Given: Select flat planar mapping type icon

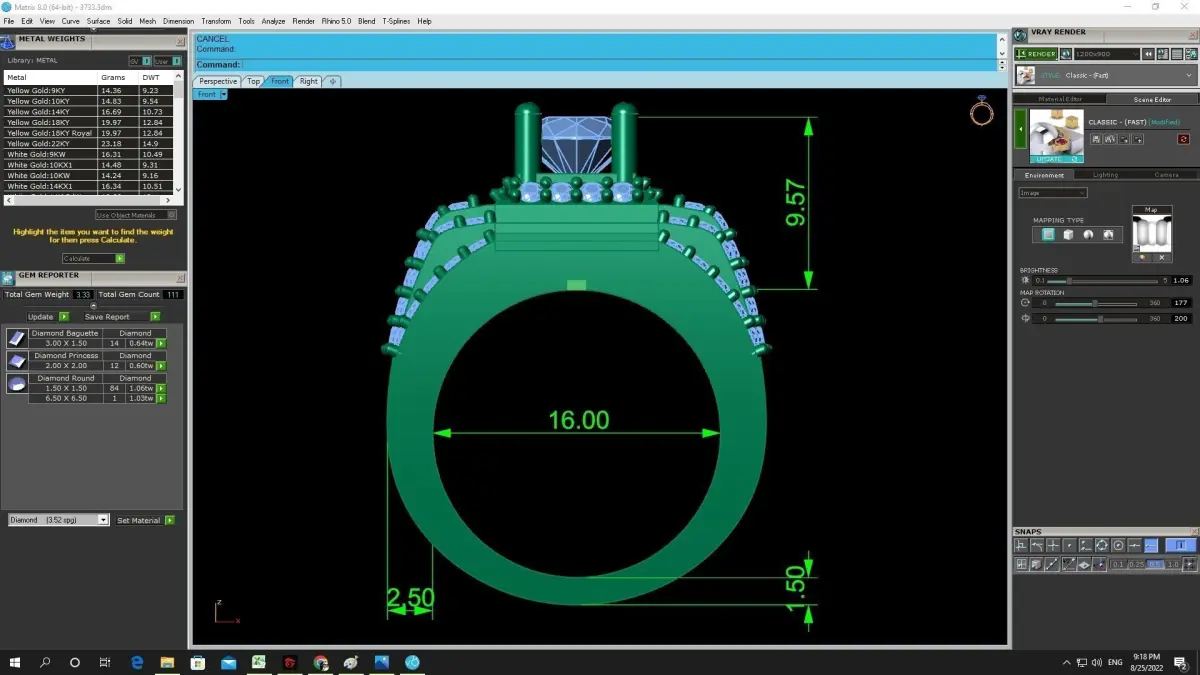Looking at the screenshot, I should click(x=1049, y=235).
